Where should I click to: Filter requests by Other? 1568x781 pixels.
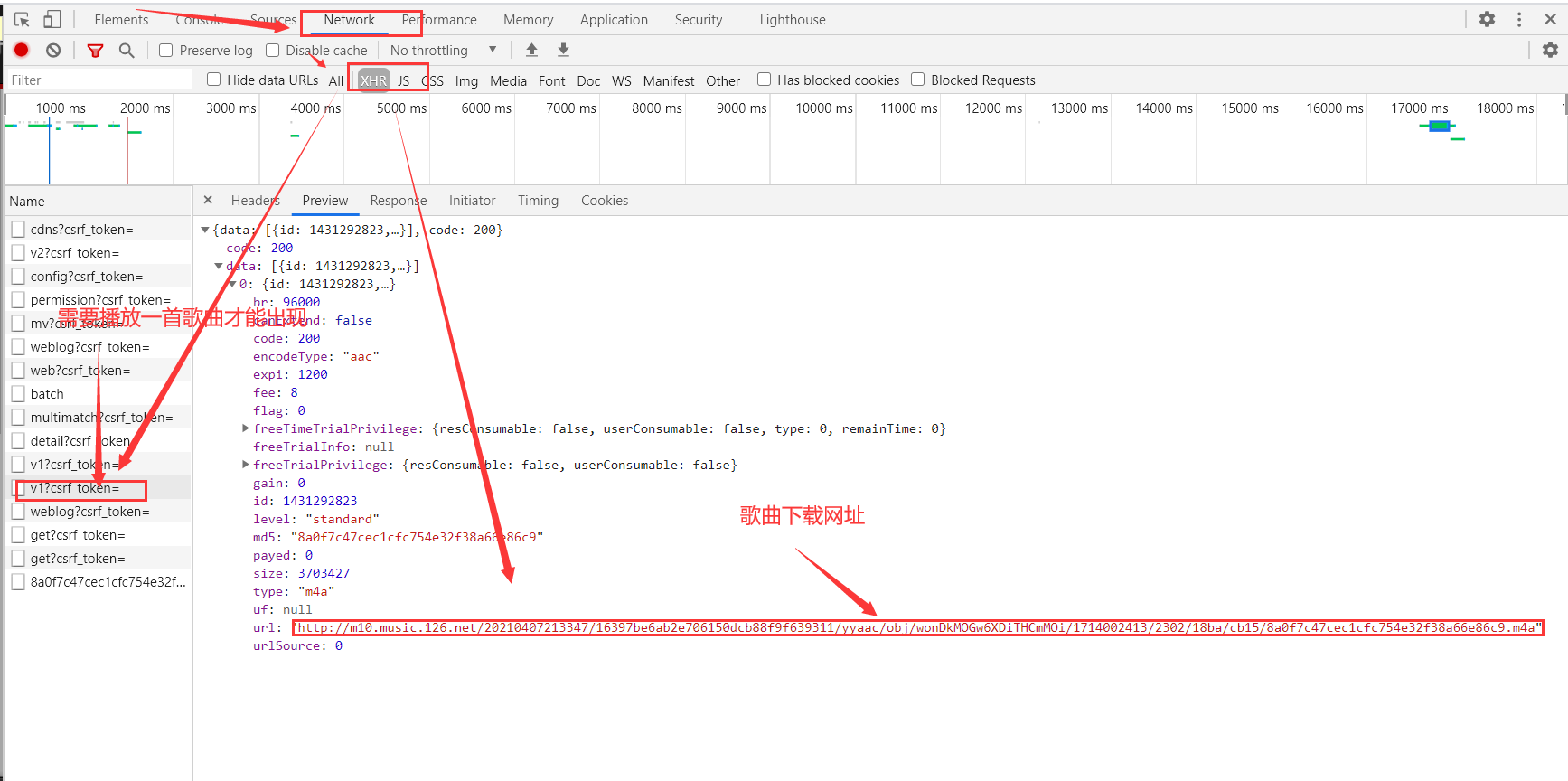click(x=723, y=80)
